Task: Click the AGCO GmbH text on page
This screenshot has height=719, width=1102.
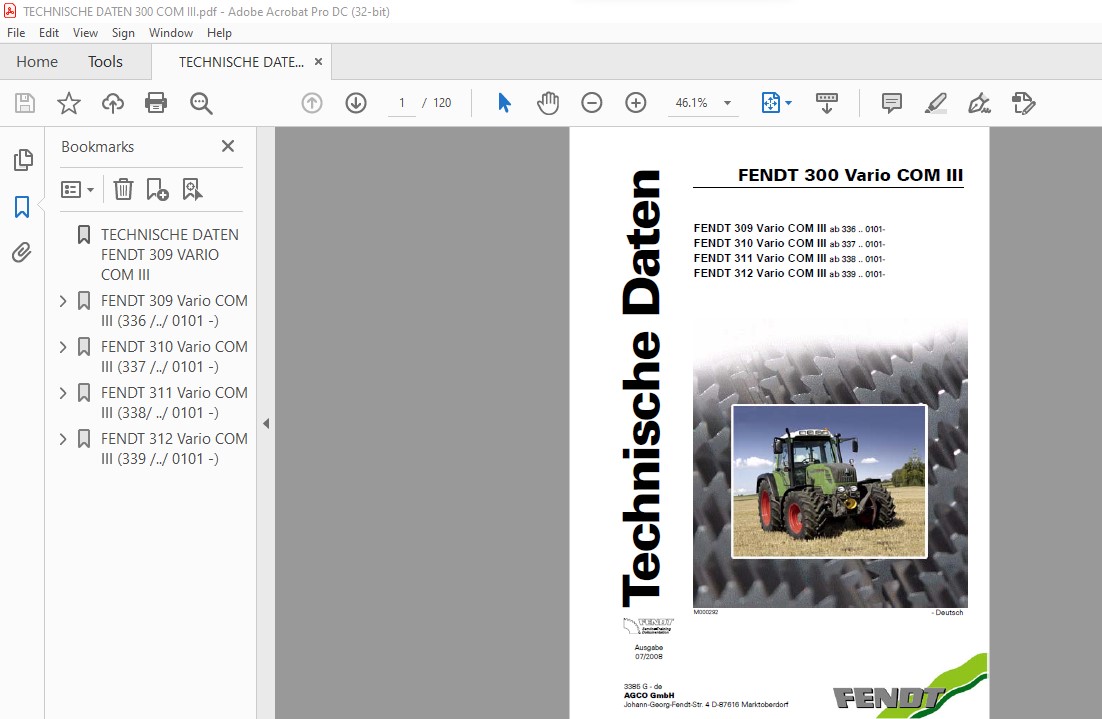Action: click(649, 695)
